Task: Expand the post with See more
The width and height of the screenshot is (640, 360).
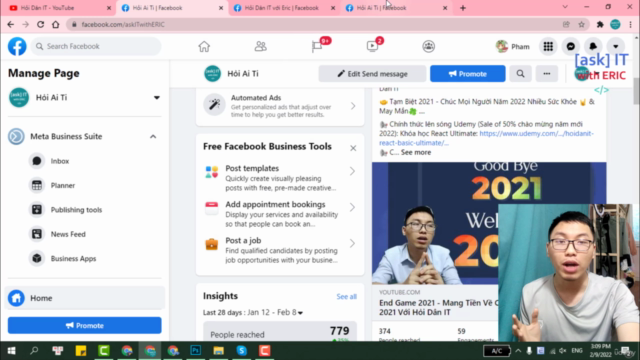Action: point(416,152)
